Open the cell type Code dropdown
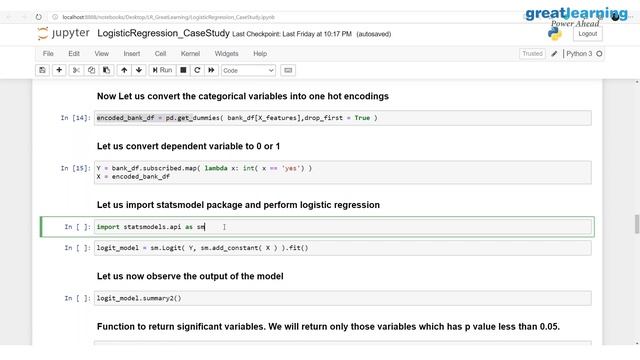The height and width of the screenshot is (360, 640). click(248, 71)
